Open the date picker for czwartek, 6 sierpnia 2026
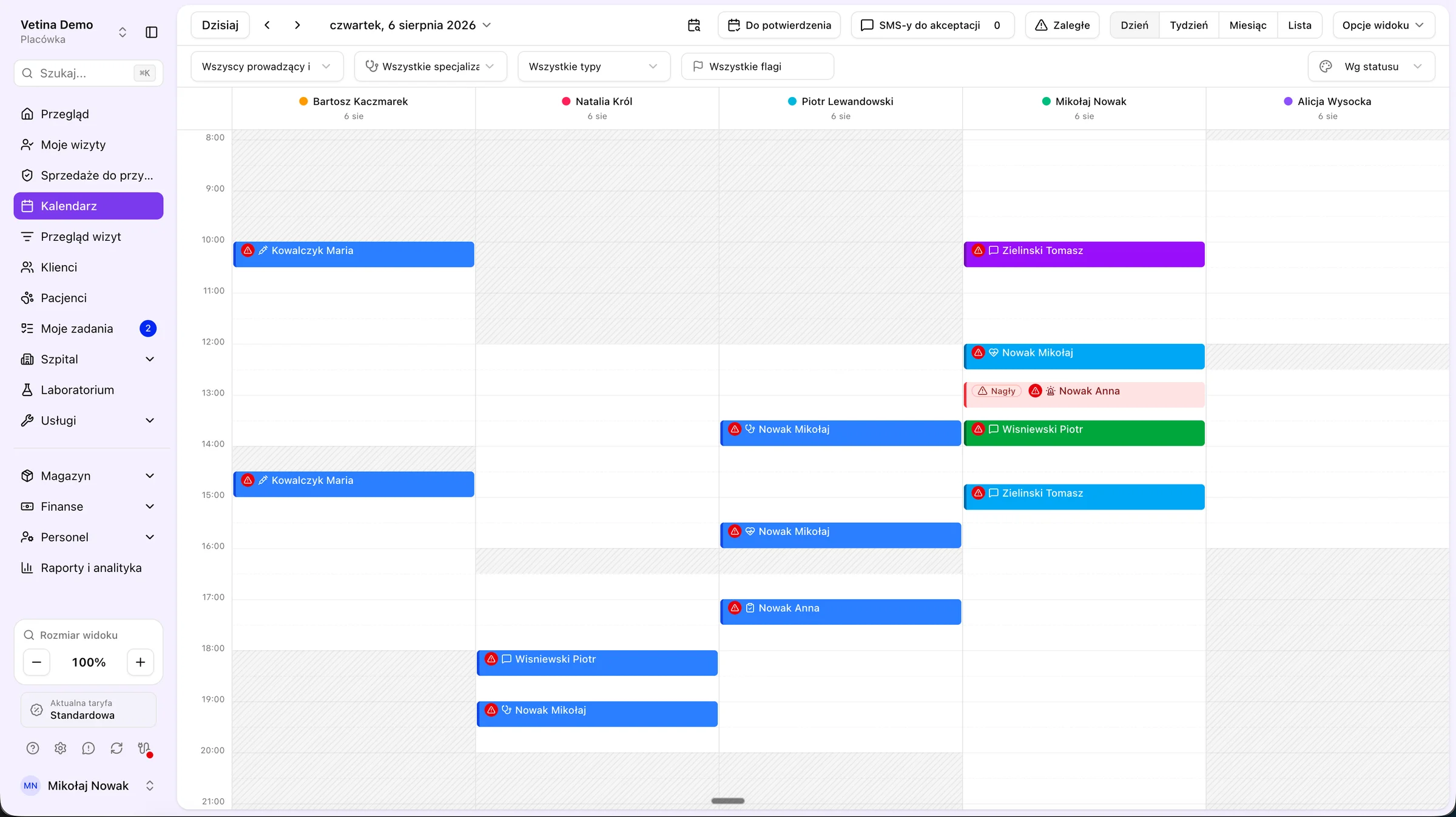Screen dimensions: 1456x817 point(410,25)
